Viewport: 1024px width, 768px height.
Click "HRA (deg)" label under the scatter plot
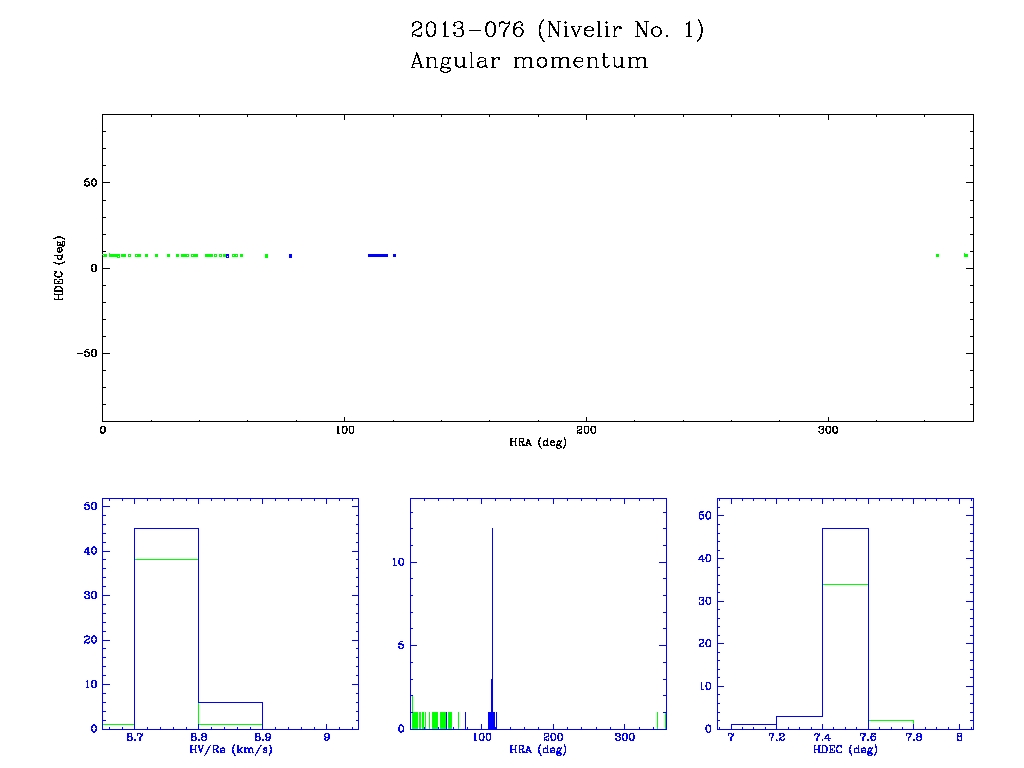click(x=537, y=442)
